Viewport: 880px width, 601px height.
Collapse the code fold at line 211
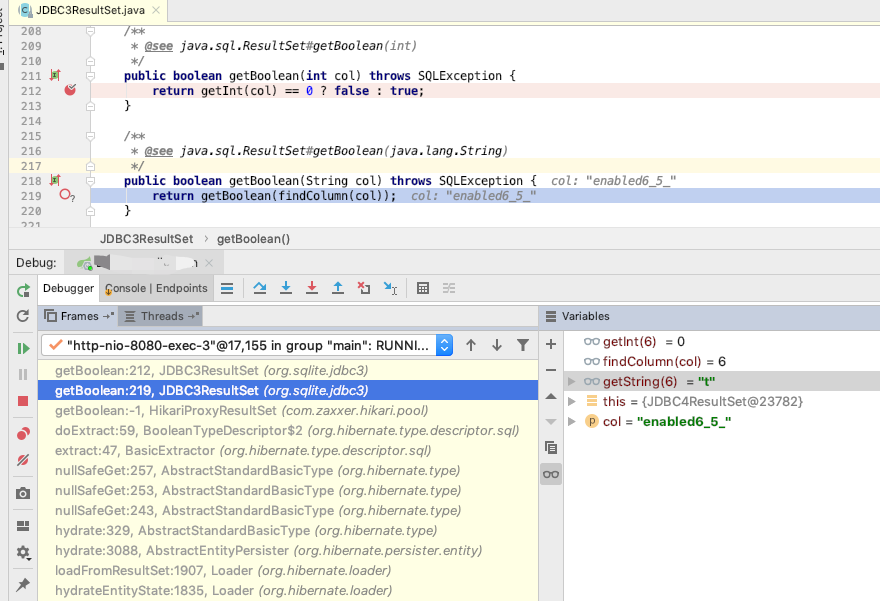(90, 76)
